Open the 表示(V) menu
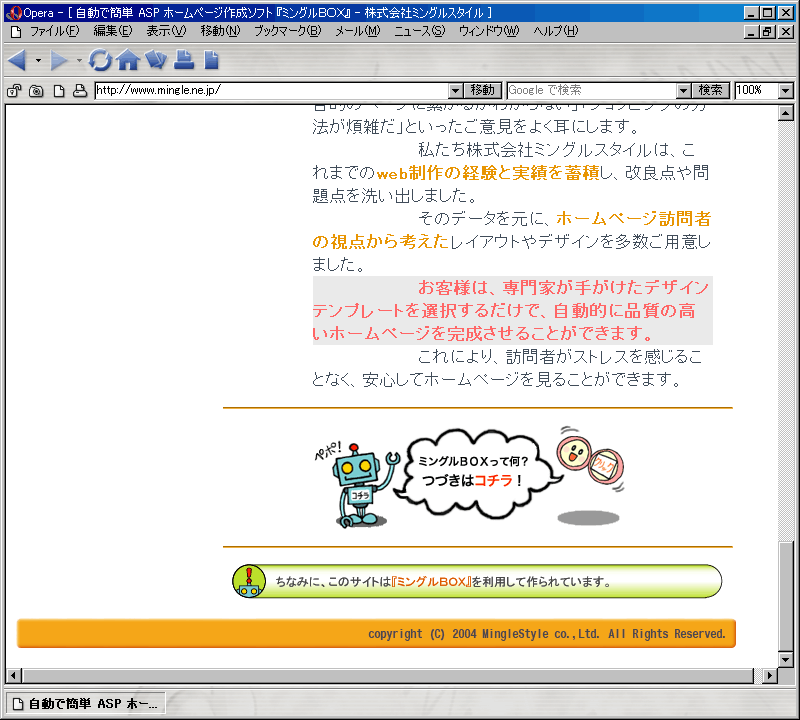The width and height of the screenshot is (800, 720). [166, 31]
